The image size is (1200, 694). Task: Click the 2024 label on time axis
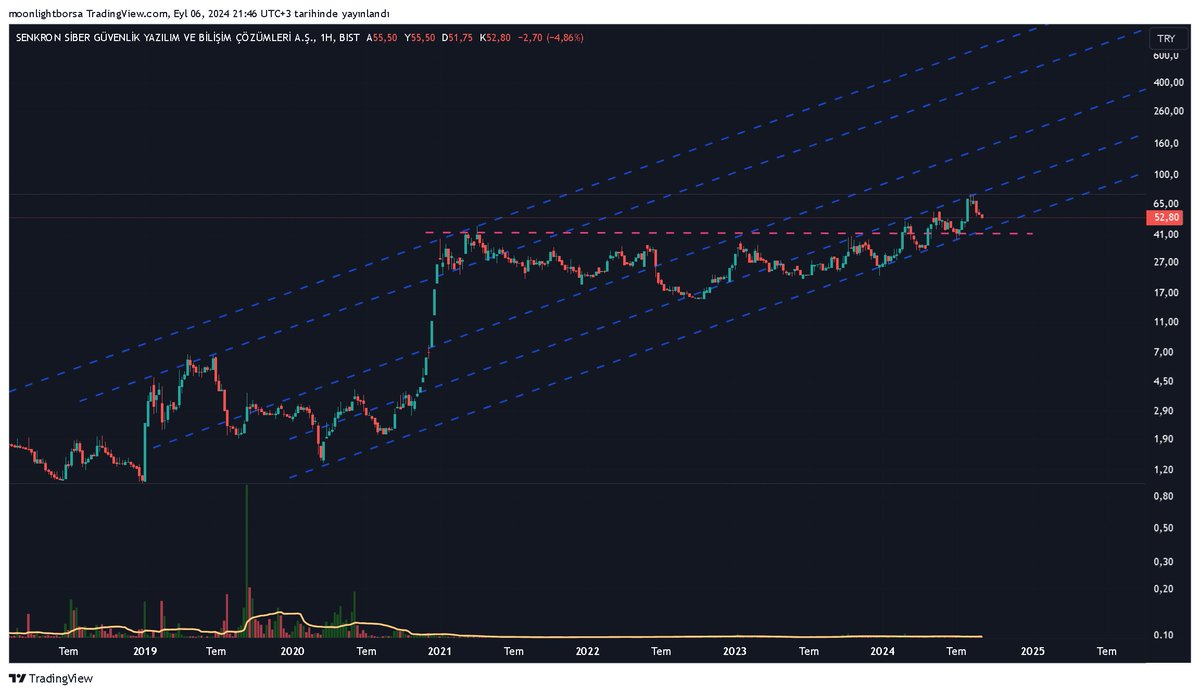(x=883, y=651)
